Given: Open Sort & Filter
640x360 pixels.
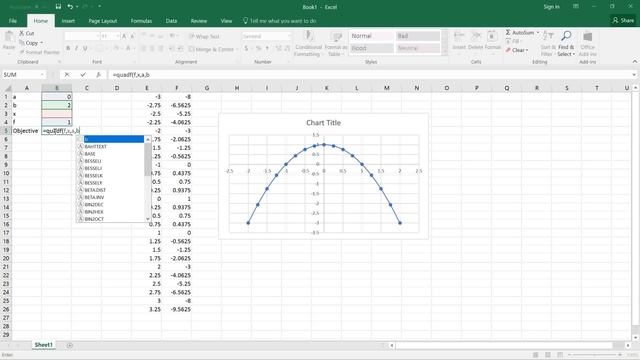Looking at the screenshot, I should point(548,44).
